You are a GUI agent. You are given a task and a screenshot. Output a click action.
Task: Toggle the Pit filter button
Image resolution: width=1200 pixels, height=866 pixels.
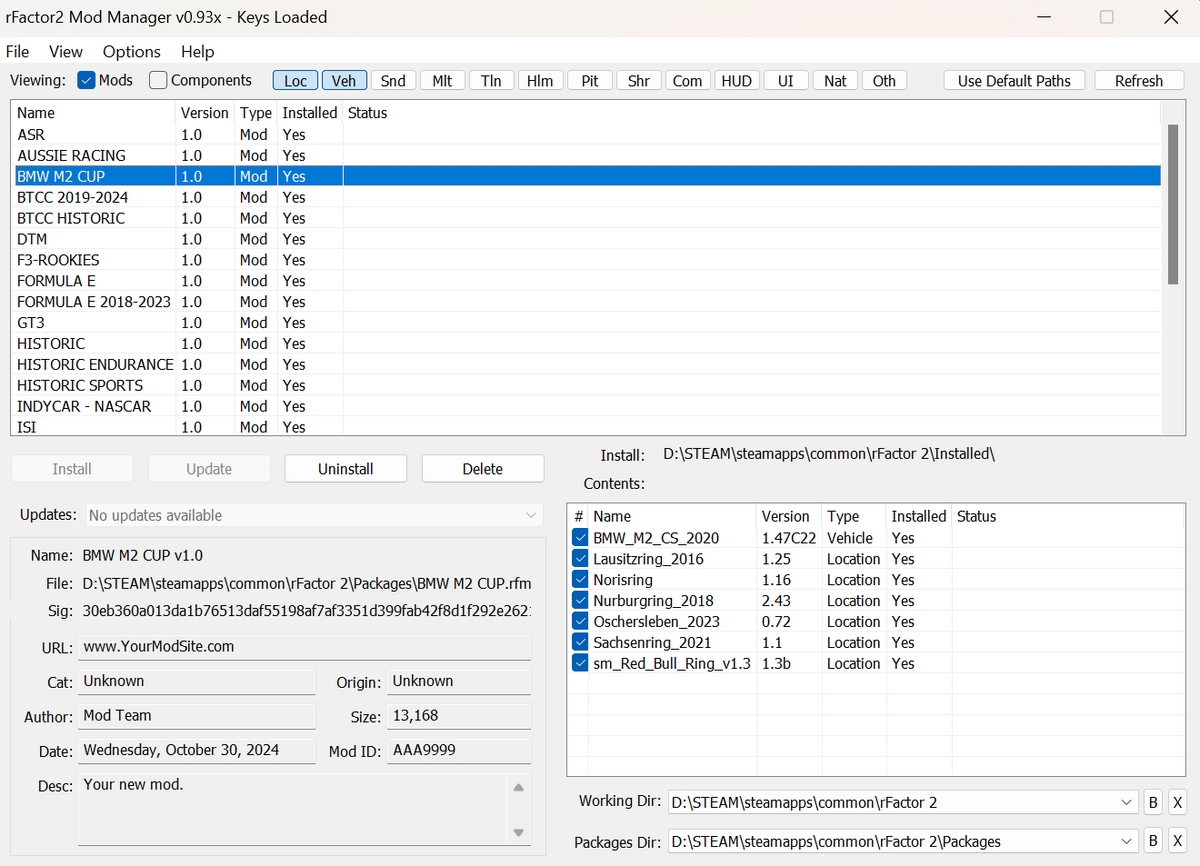(x=590, y=81)
